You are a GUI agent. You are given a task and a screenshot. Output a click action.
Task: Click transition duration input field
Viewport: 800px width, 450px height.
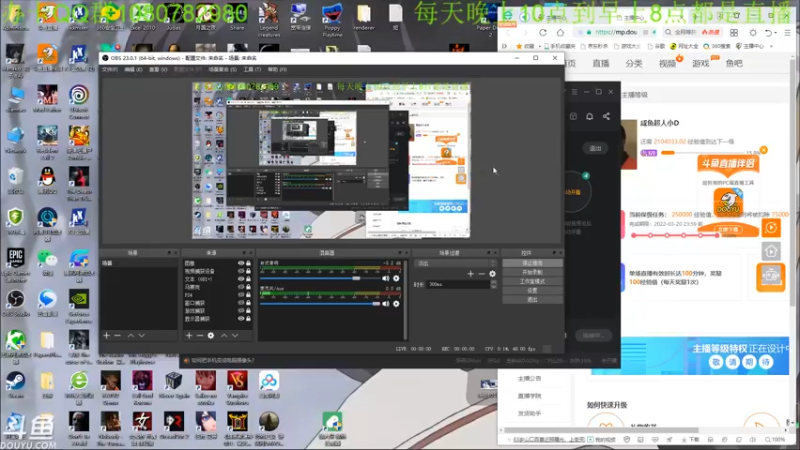coord(458,284)
